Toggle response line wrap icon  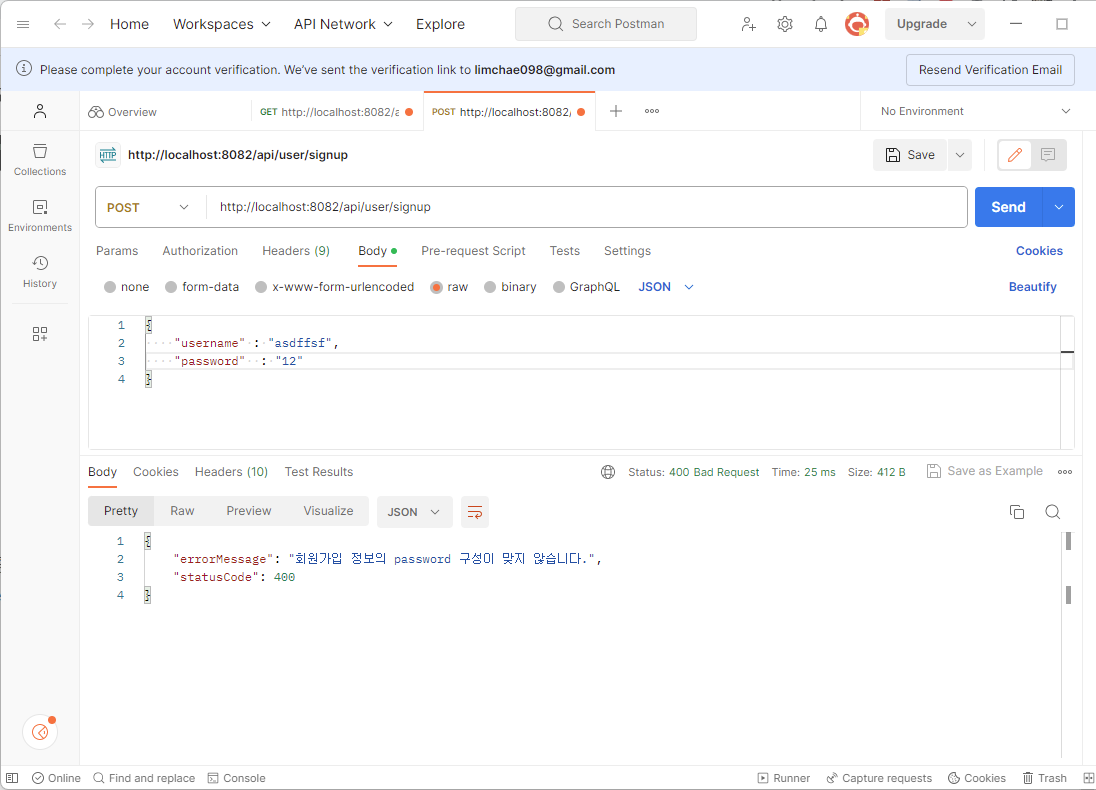click(475, 512)
